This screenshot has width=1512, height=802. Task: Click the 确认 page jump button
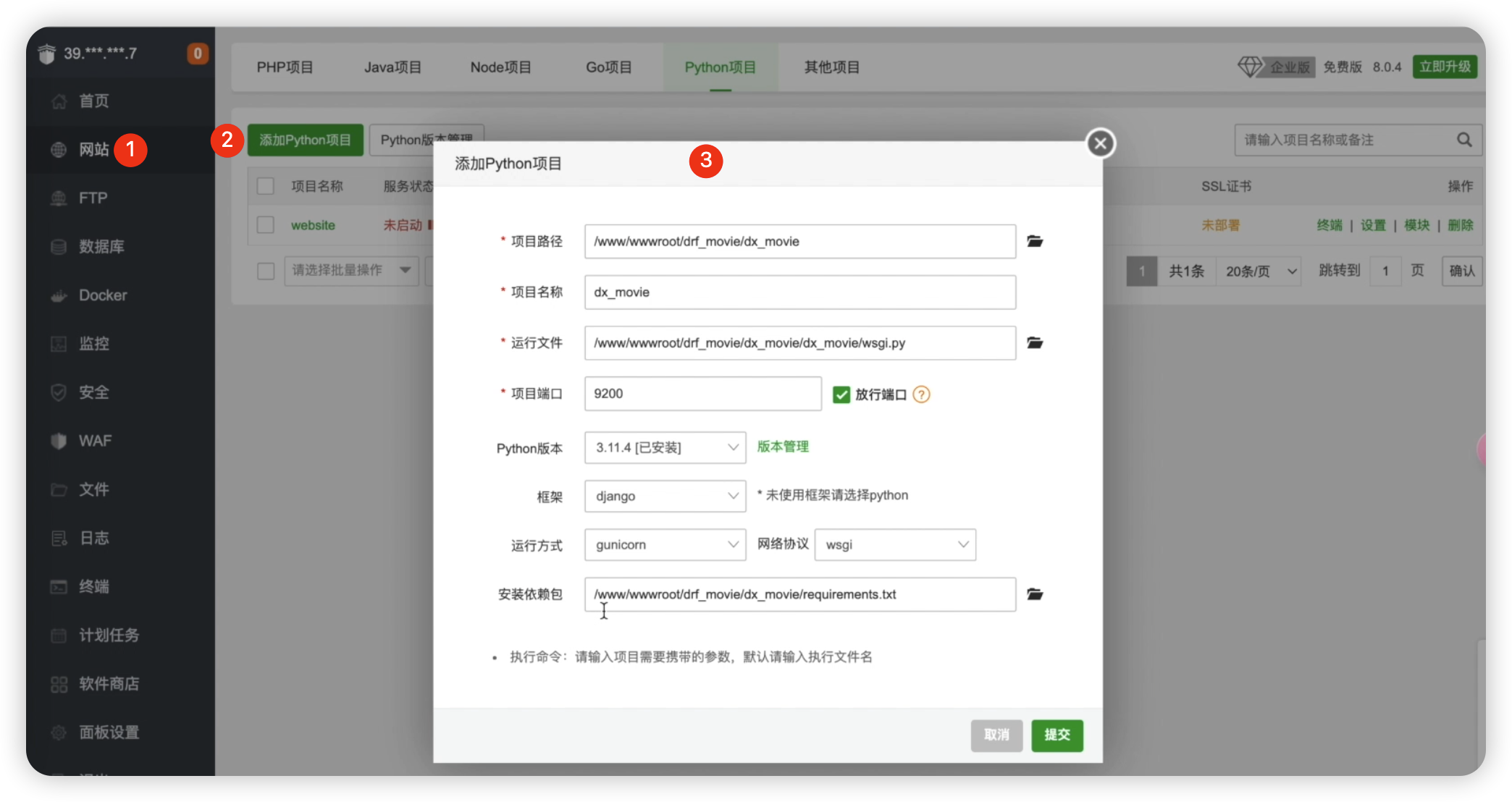point(1461,271)
